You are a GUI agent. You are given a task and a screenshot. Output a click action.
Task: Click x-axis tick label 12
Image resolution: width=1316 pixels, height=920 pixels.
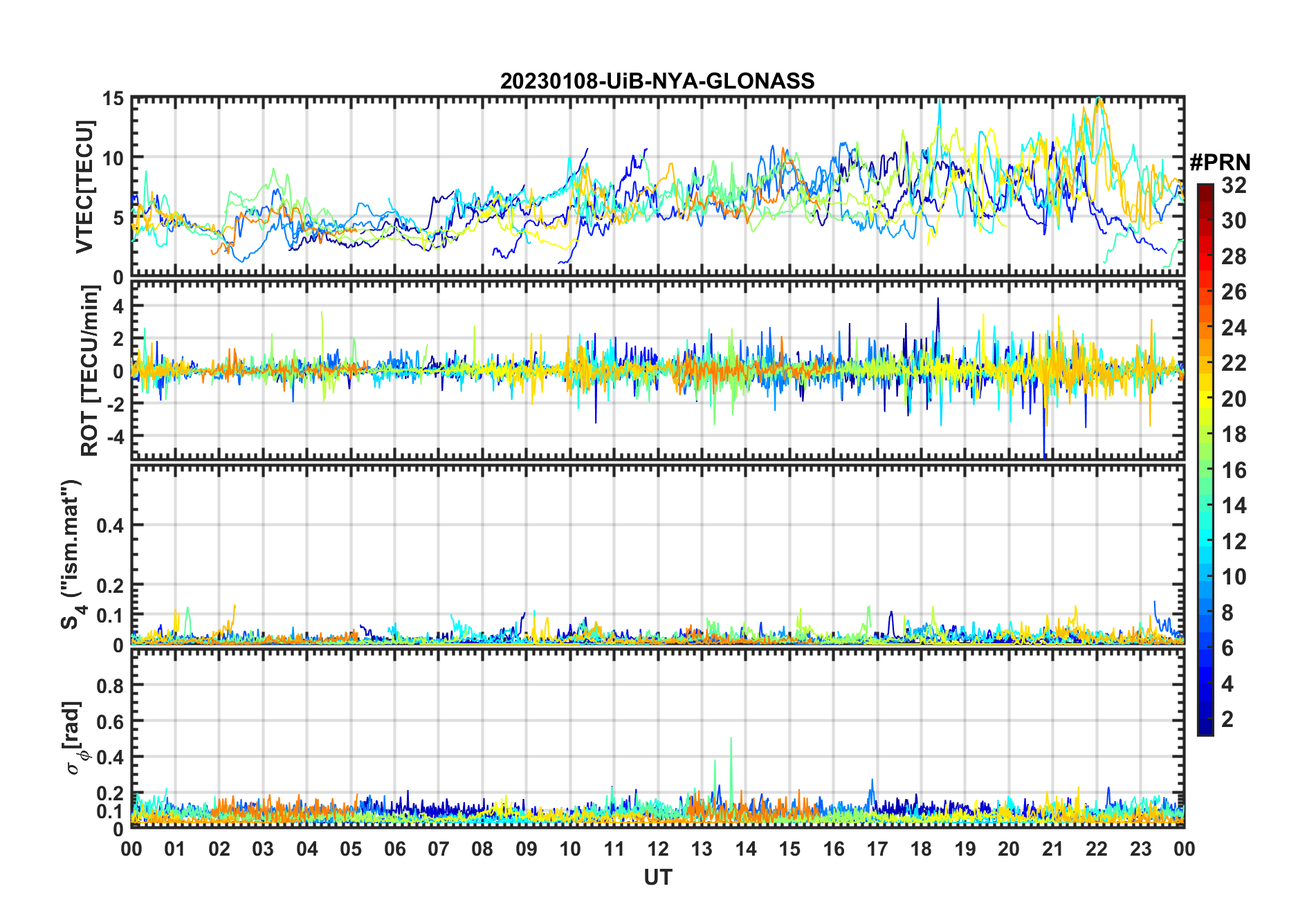pyautogui.click(x=657, y=849)
